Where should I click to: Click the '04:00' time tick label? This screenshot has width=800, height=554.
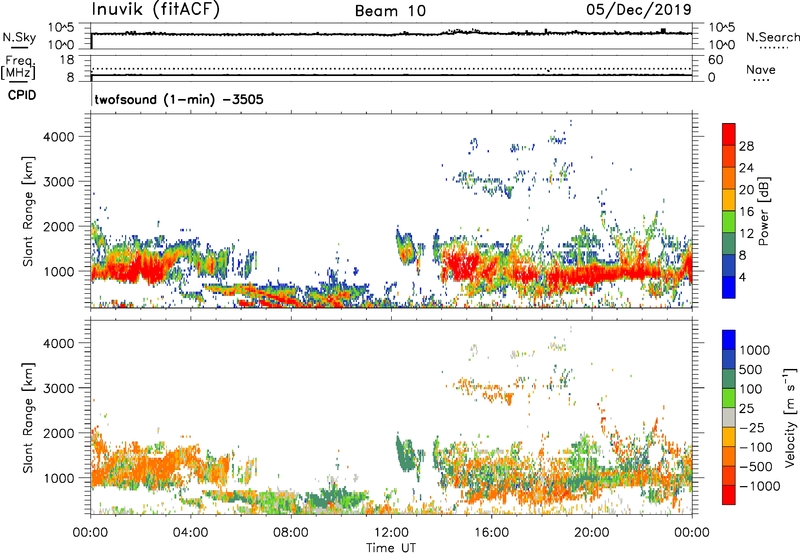[190, 533]
